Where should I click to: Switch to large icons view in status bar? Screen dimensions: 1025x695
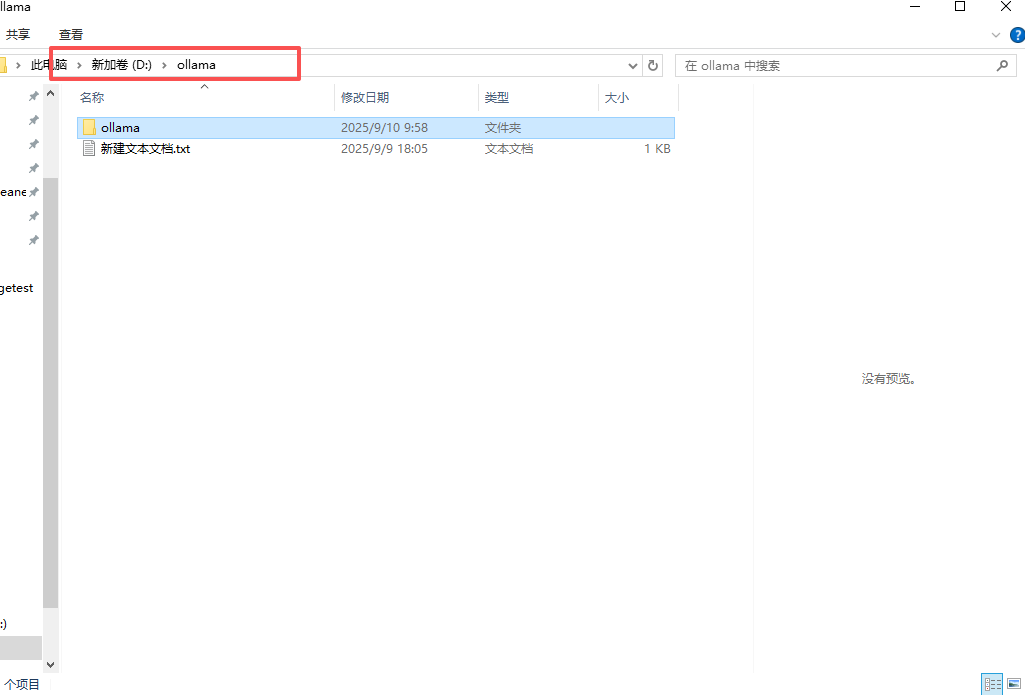[x=1014, y=685]
